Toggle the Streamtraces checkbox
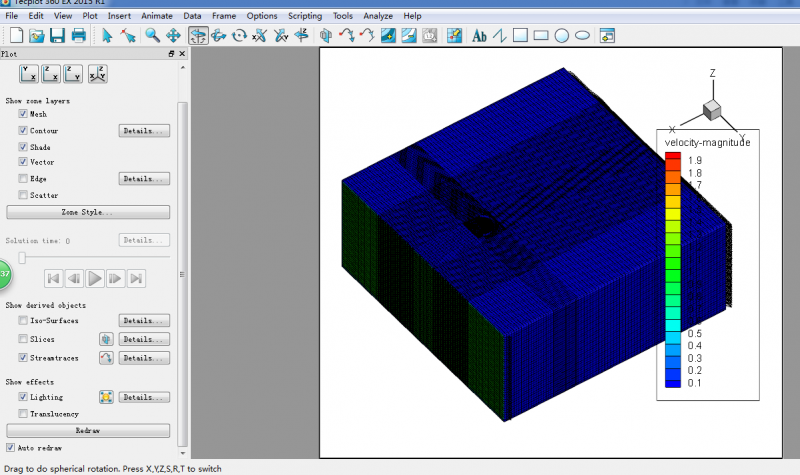Viewport: 800px width, 475px height. tap(23, 358)
